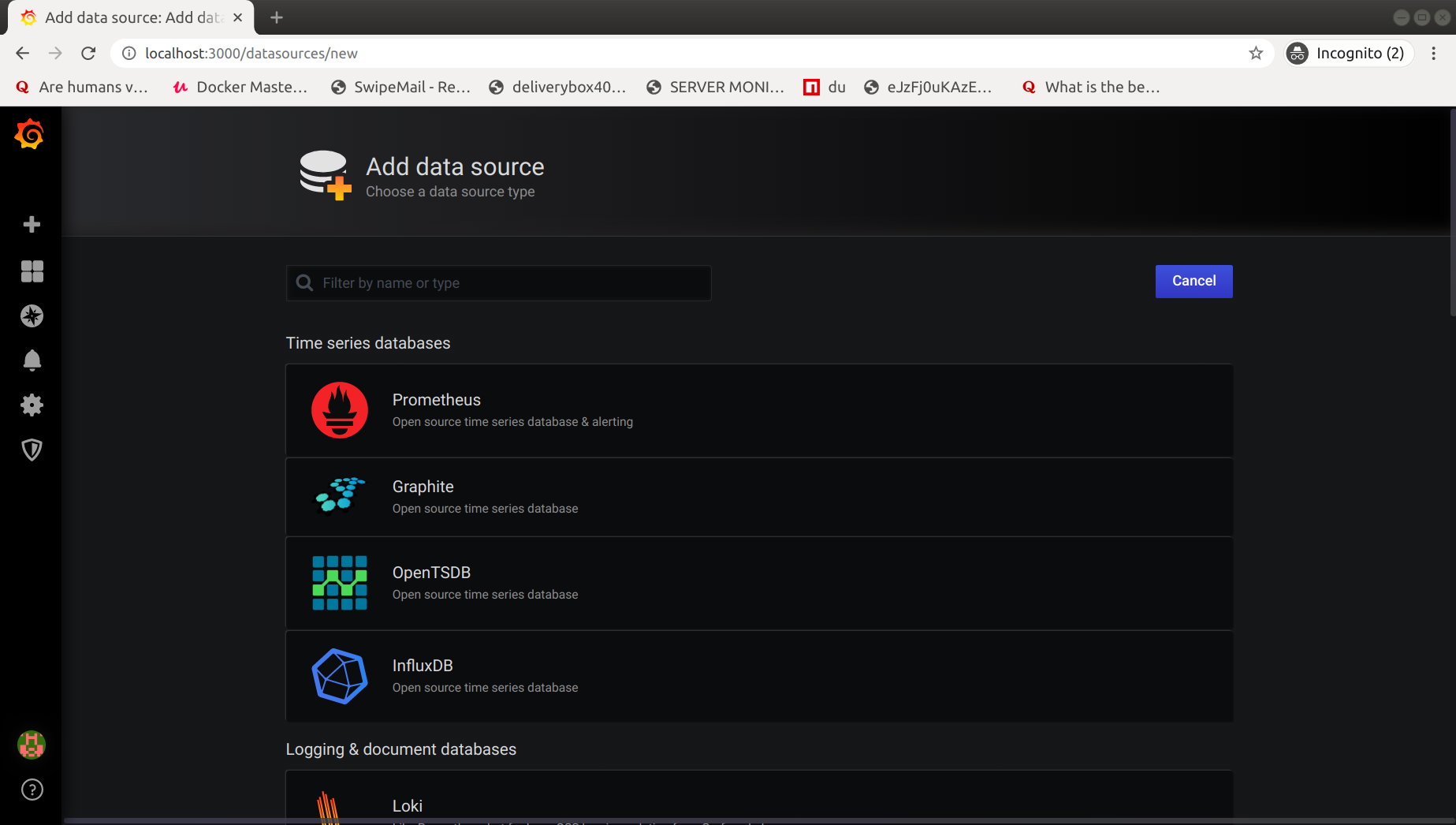Select the InfluxDB data source
The height and width of the screenshot is (825, 1456).
coord(759,676)
